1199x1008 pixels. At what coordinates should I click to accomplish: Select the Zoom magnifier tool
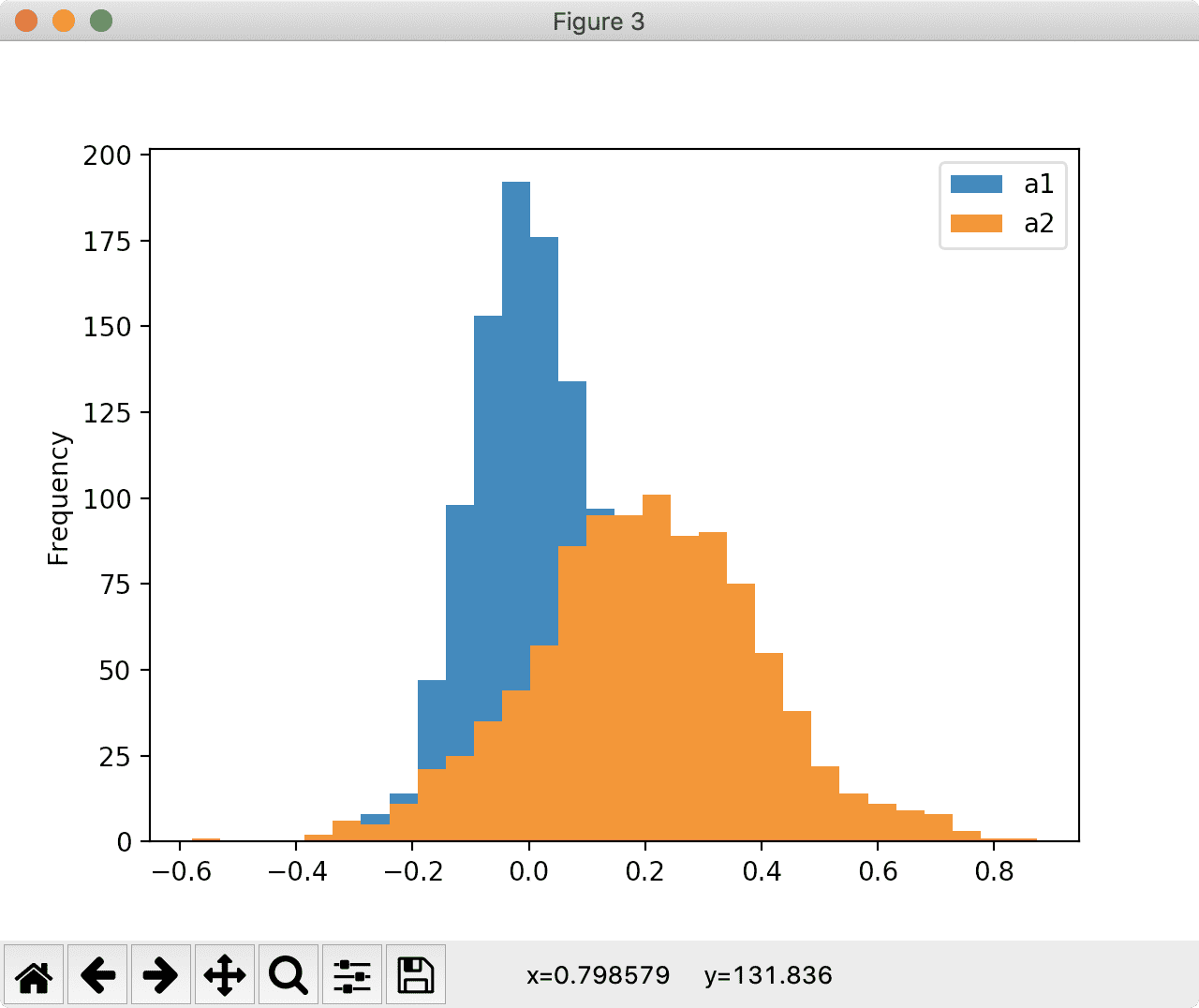point(288,975)
